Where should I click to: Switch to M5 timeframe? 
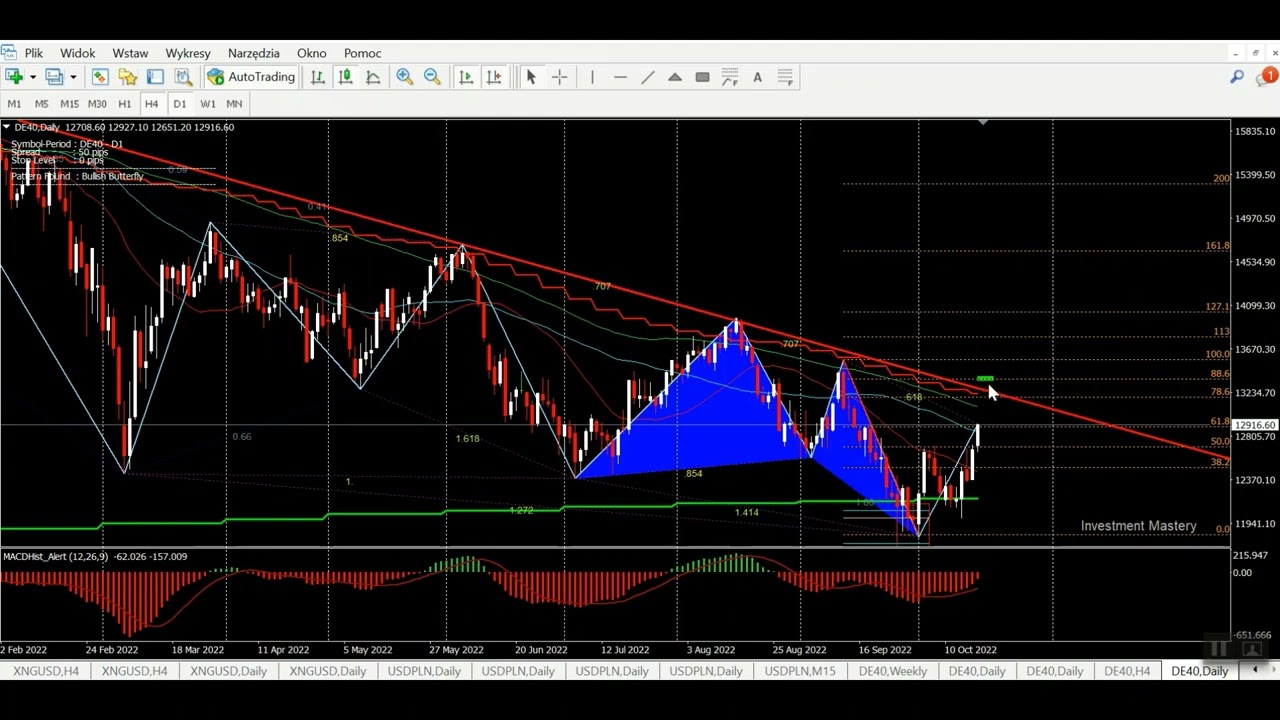pyautogui.click(x=41, y=104)
